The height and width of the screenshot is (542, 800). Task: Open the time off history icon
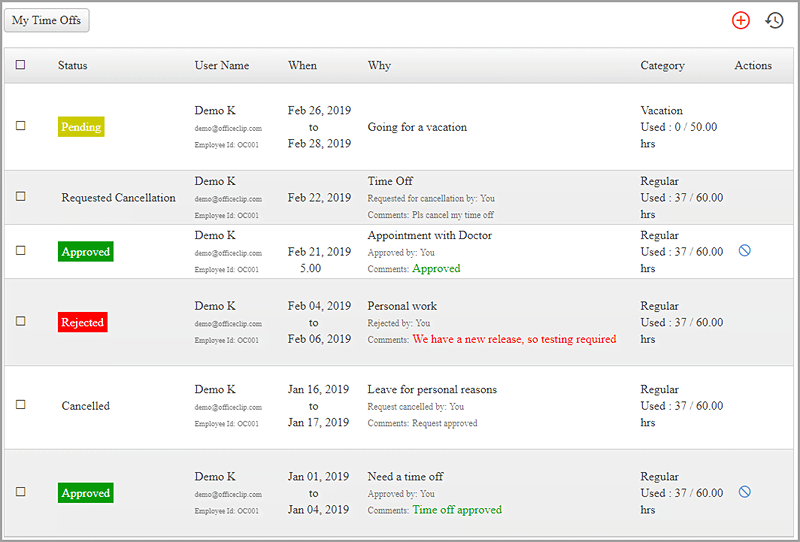click(x=774, y=20)
